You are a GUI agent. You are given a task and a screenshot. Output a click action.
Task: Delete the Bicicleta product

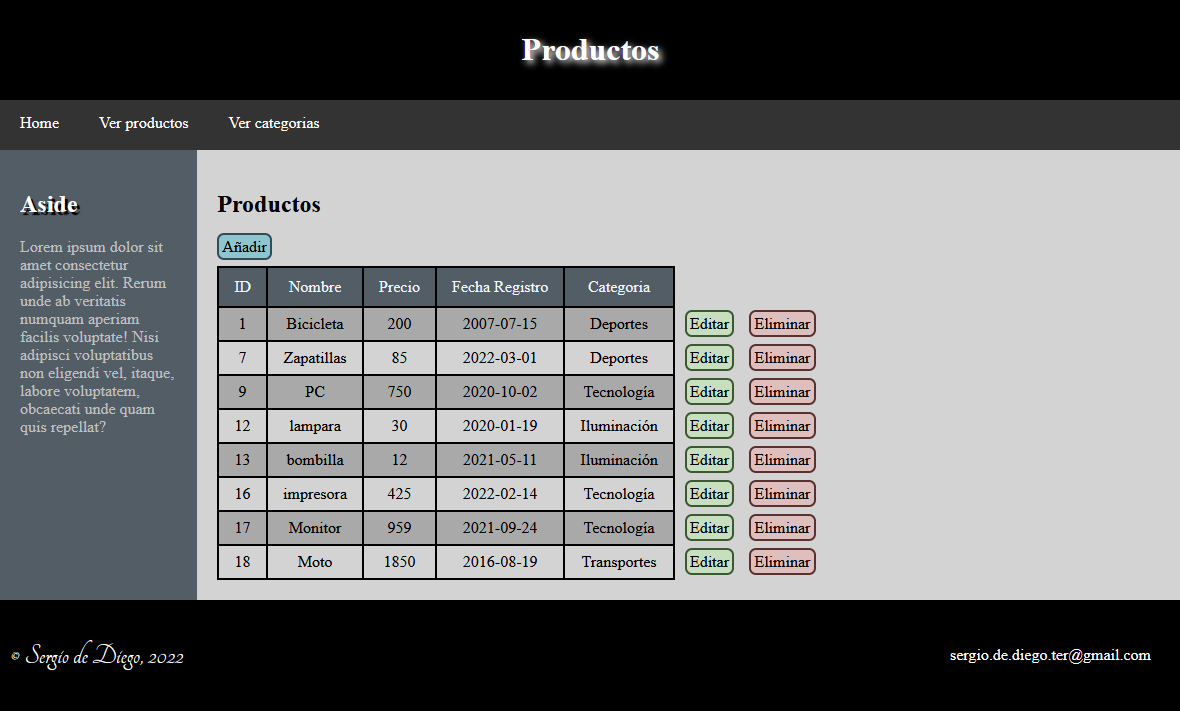click(x=782, y=324)
